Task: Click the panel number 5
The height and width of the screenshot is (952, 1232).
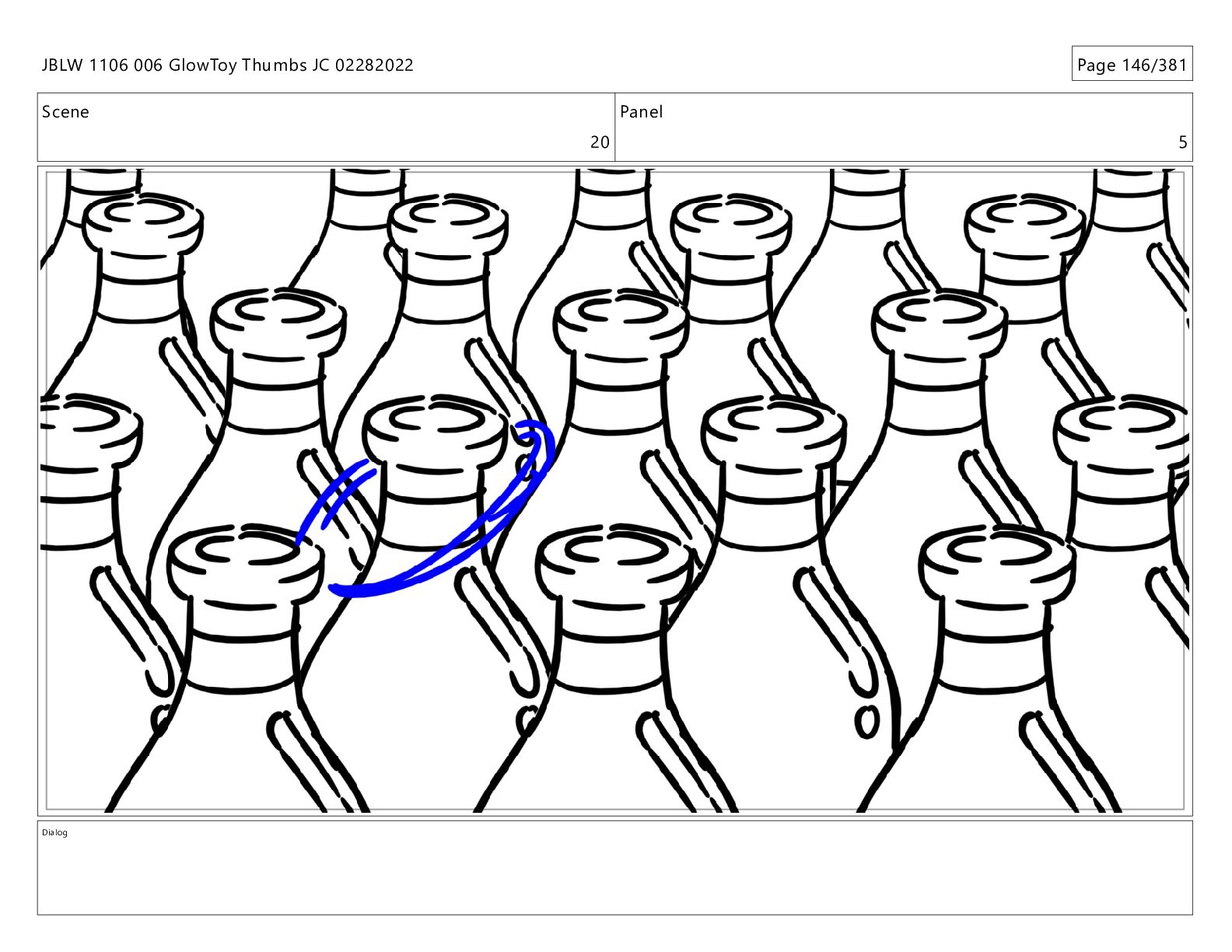Action: coord(1183,142)
